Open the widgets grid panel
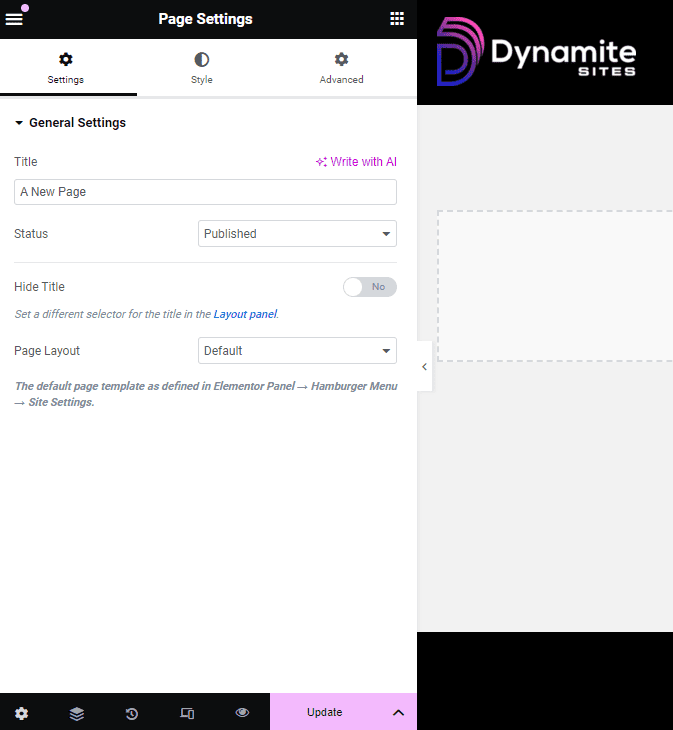 point(397,19)
